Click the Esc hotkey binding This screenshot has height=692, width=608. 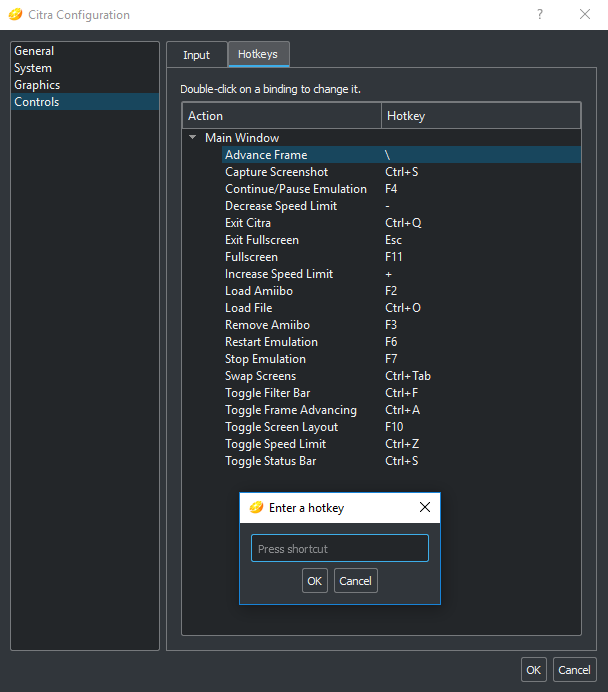393,240
